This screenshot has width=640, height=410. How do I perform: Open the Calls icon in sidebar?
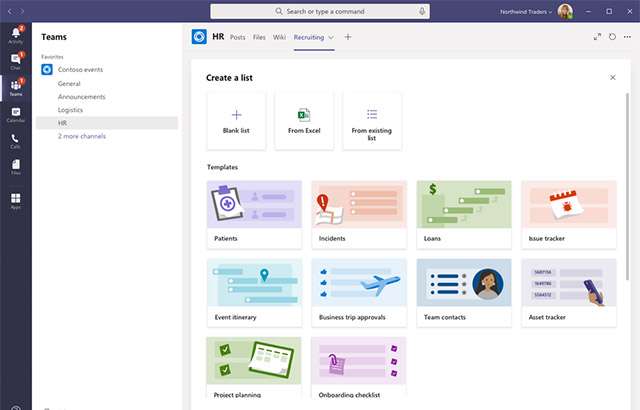[x=16, y=141]
